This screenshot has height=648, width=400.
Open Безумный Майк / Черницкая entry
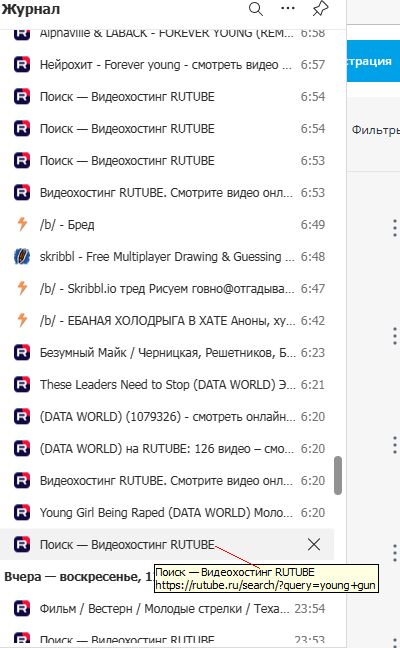pos(167,353)
